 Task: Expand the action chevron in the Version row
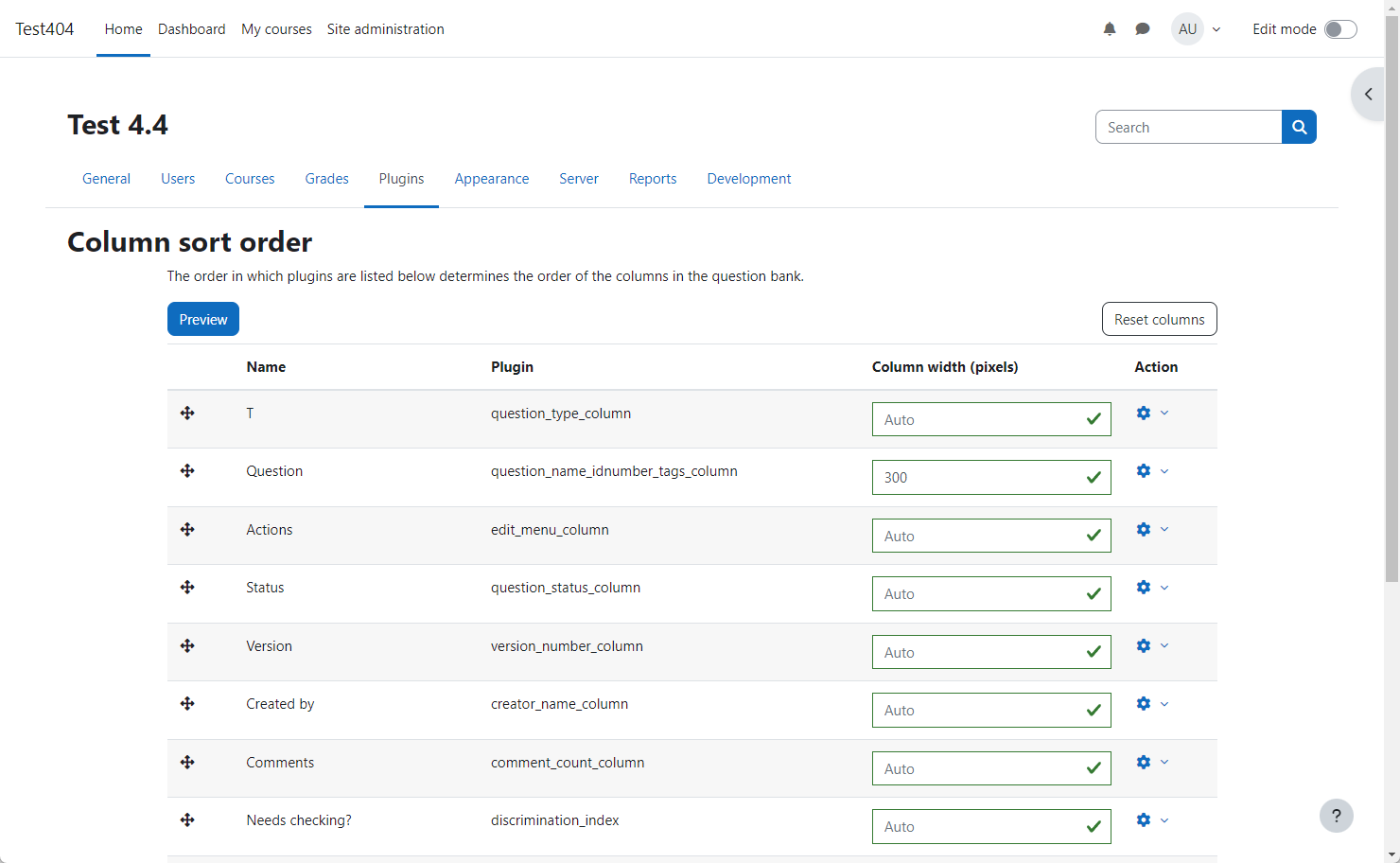pos(1164,645)
